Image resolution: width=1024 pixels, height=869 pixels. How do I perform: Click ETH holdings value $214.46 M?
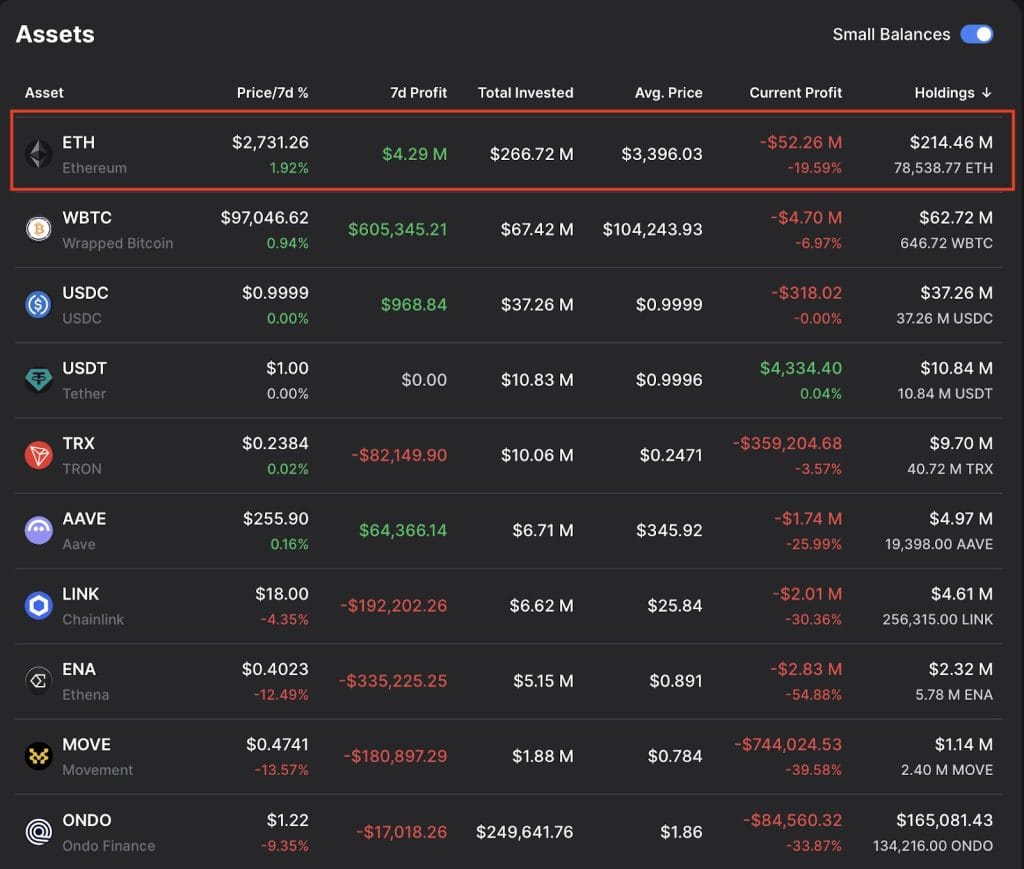pos(951,142)
